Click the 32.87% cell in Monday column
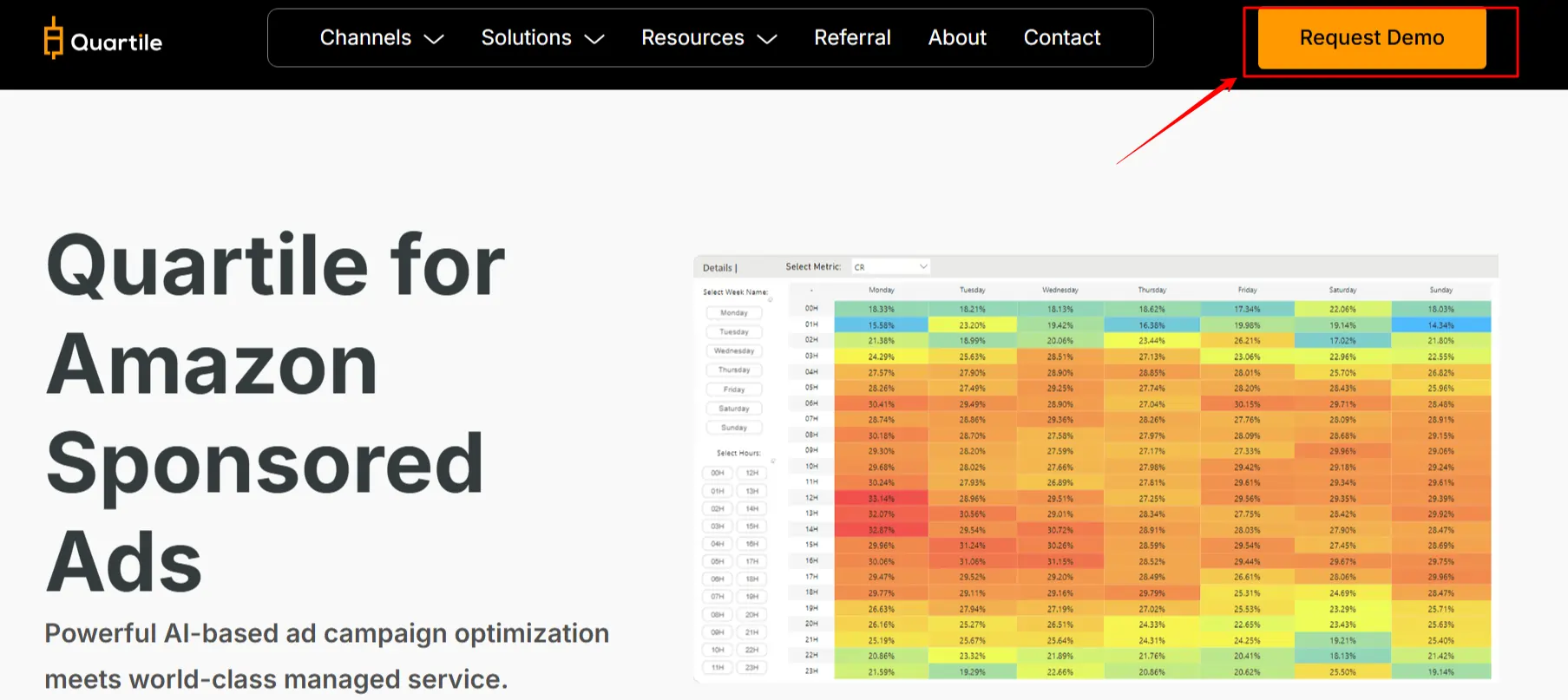The height and width of the screenshot is (700, 1568). click(881, 530)
